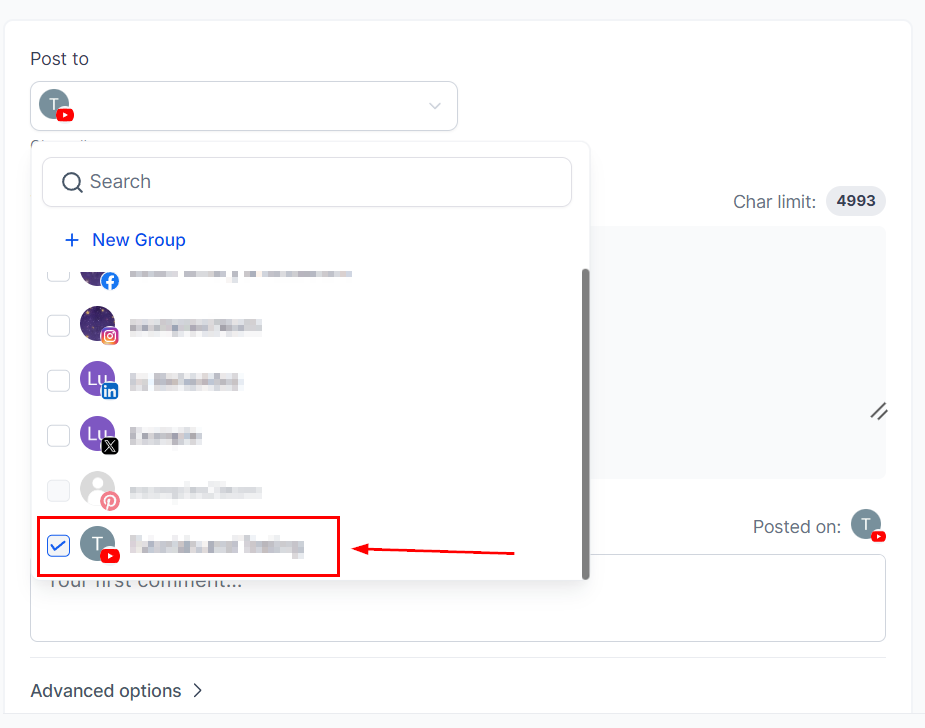This screenshot has width=925, height=728.
Task: Click the Search accounts input field
Action: 320,182
